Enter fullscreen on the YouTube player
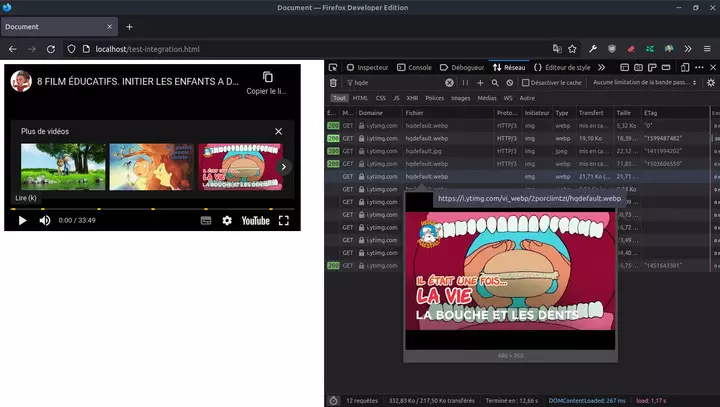The height and width of the screenshot is (407, 720). pos(284,220)
